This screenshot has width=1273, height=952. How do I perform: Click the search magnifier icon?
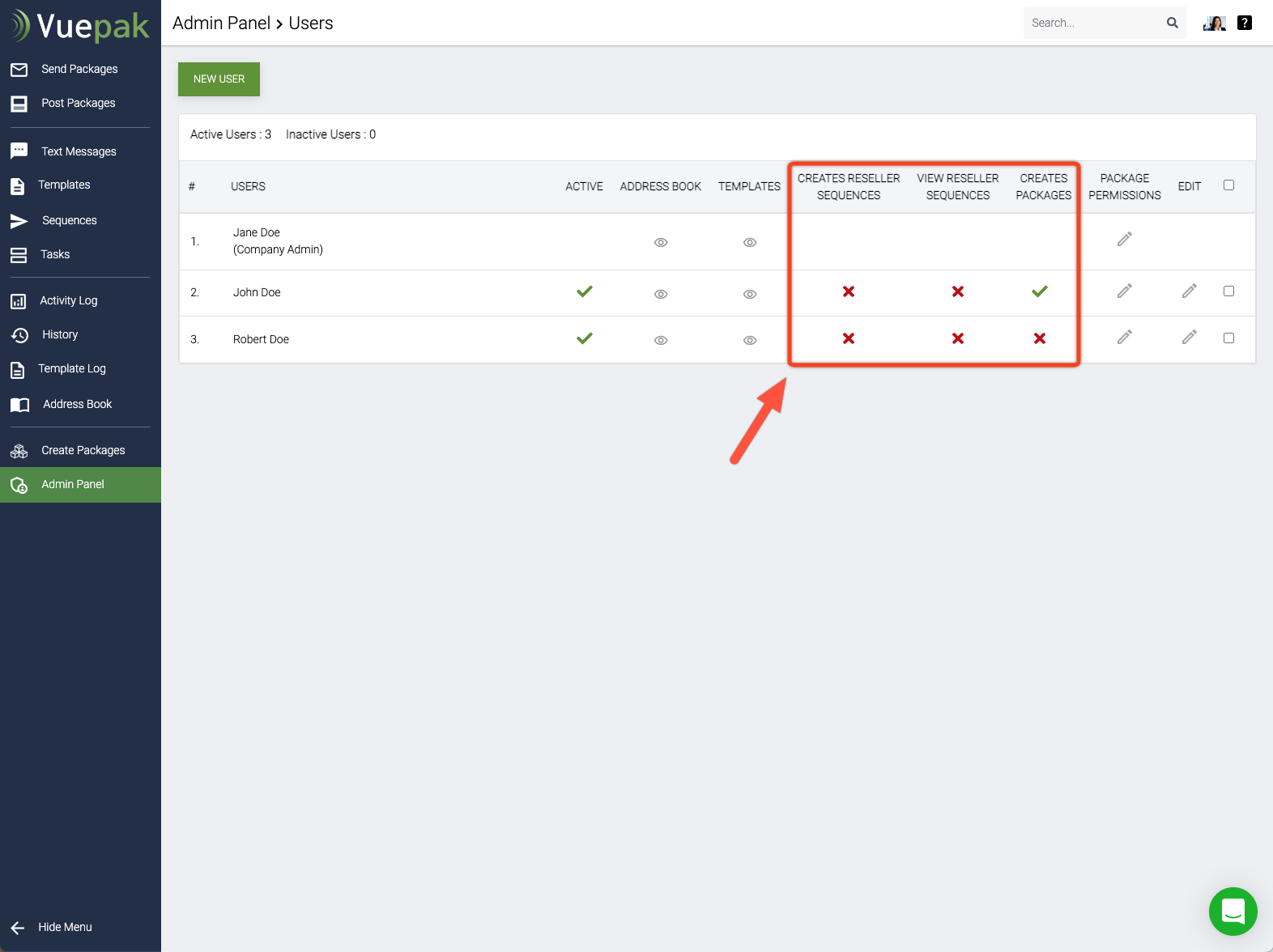coord(1172,23)
